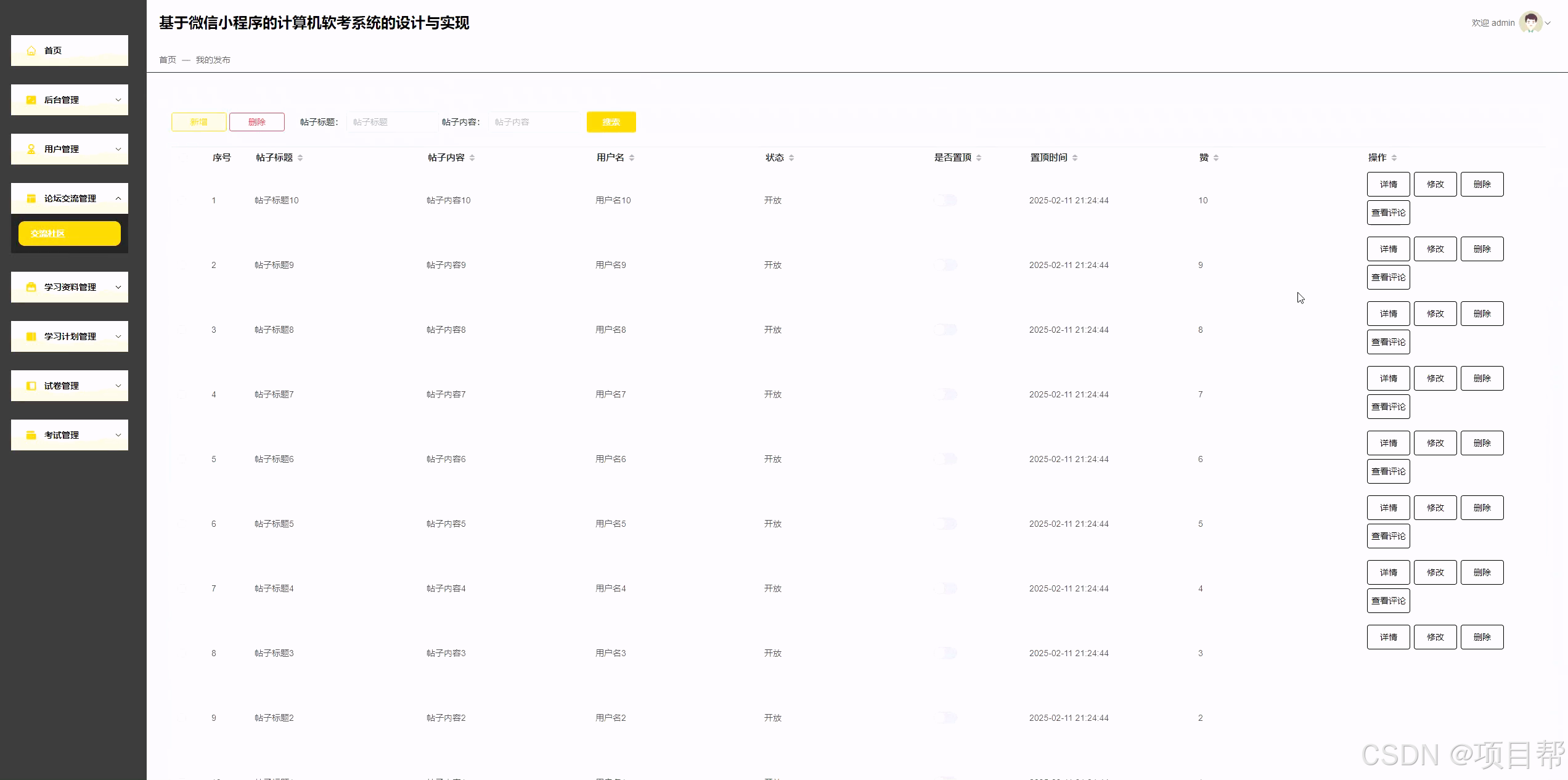Viewport: 1568px width, 780px height.
Task: Click the 后台管理 sidebar icon
Action: pyautogui.click(x=31, y=99)
